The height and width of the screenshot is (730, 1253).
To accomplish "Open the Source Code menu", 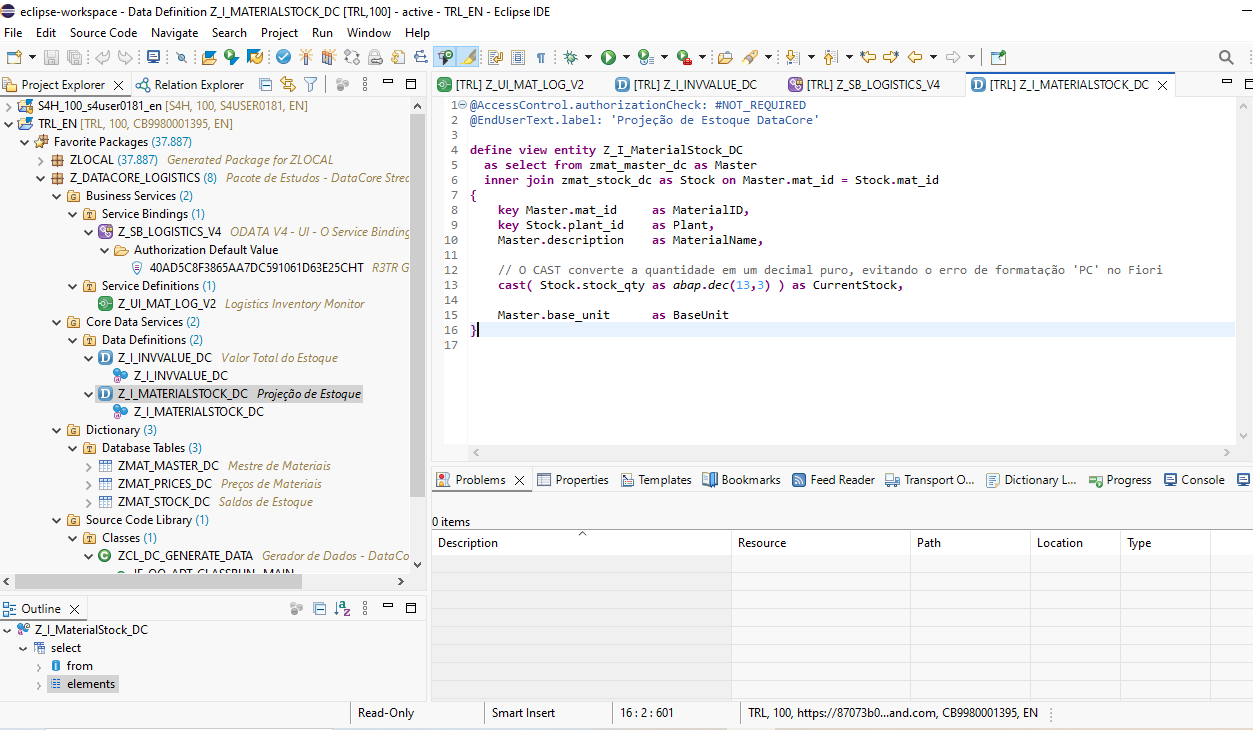I will point(103,33).
